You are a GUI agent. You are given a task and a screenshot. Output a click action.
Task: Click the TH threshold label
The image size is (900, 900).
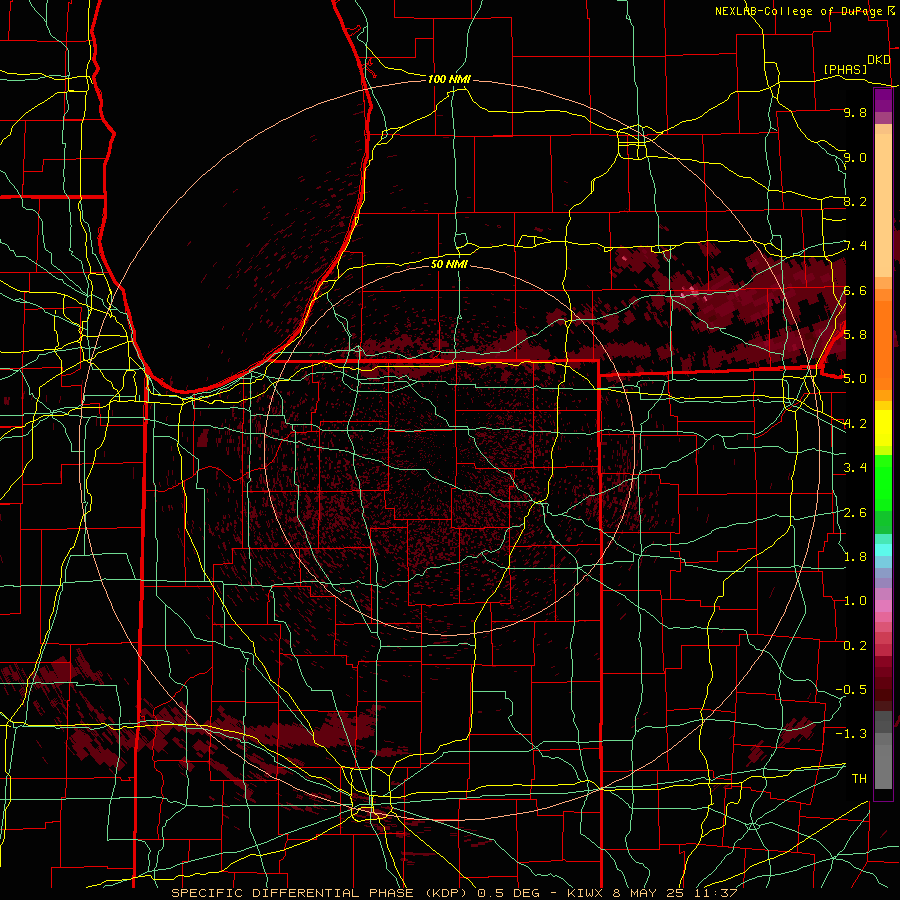pyautogui.click(x=859, y=778)
